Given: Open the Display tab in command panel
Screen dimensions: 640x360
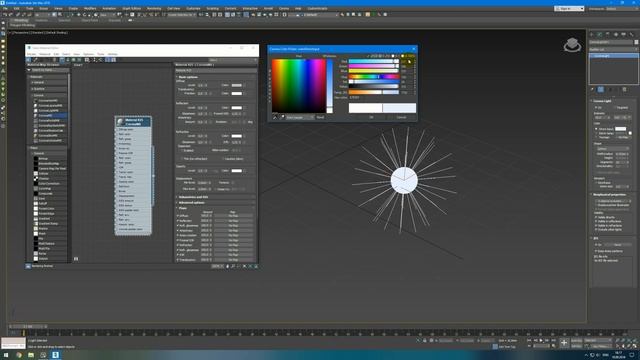Looking at the screenshot, I should 623,34.
